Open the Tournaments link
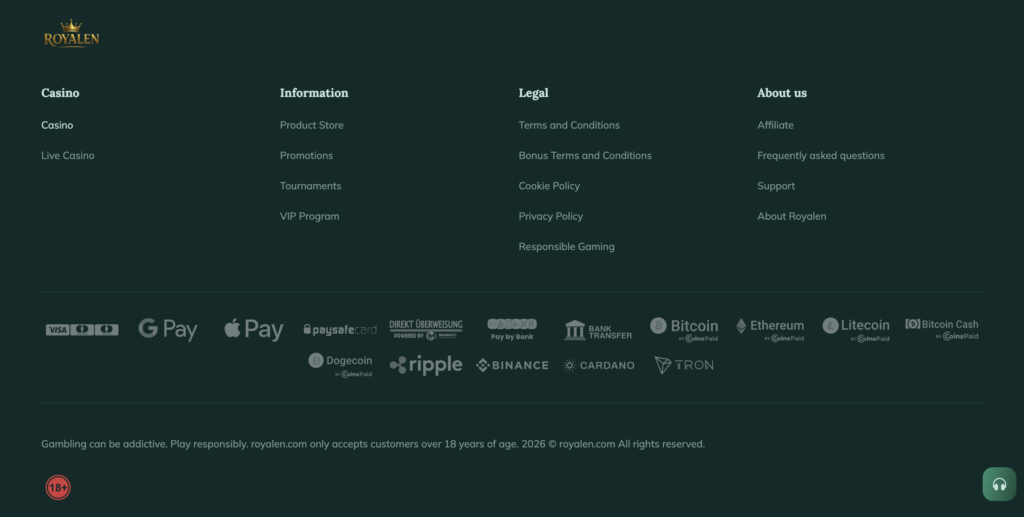1024x517 pixels. click(x=310, y=186)
